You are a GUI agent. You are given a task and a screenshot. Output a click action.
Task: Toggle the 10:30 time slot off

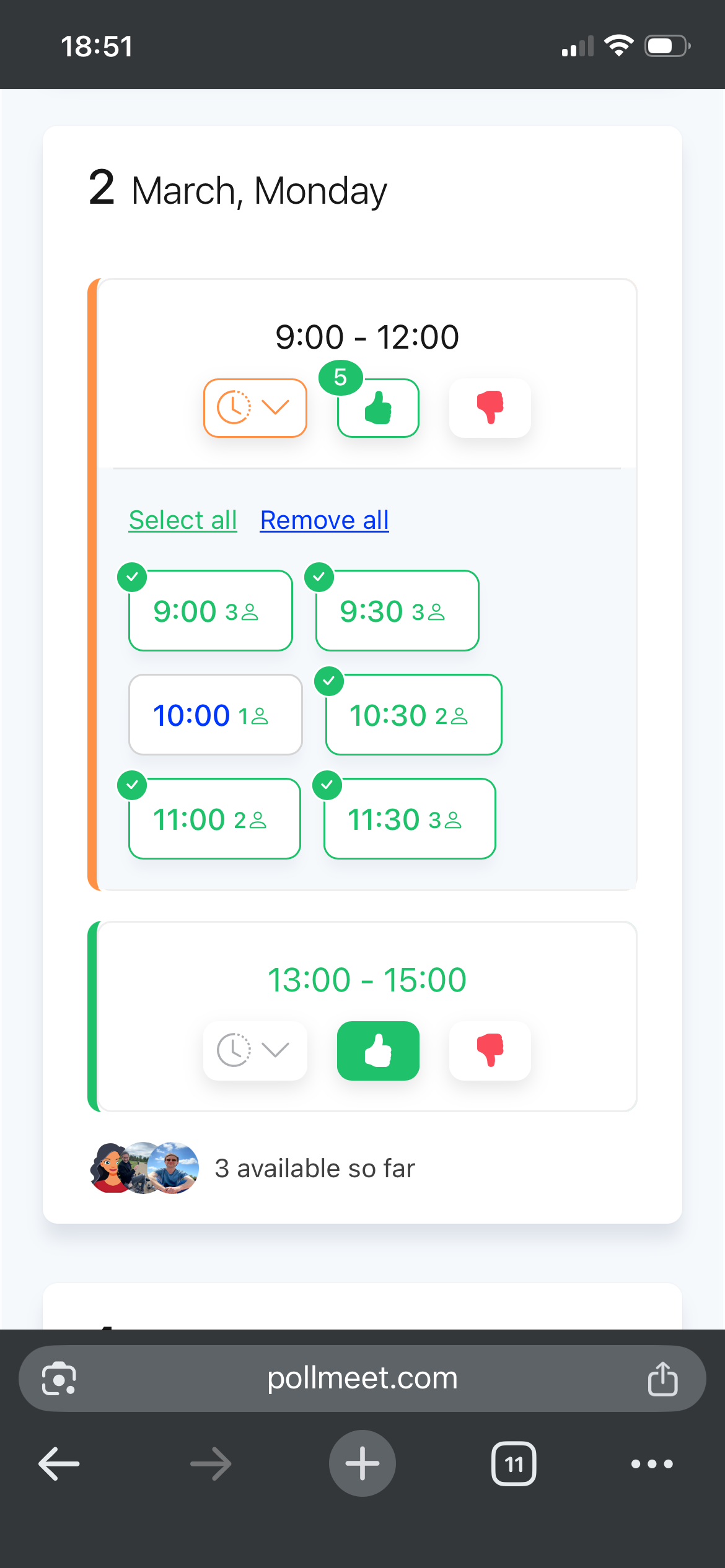coord(413,715)
